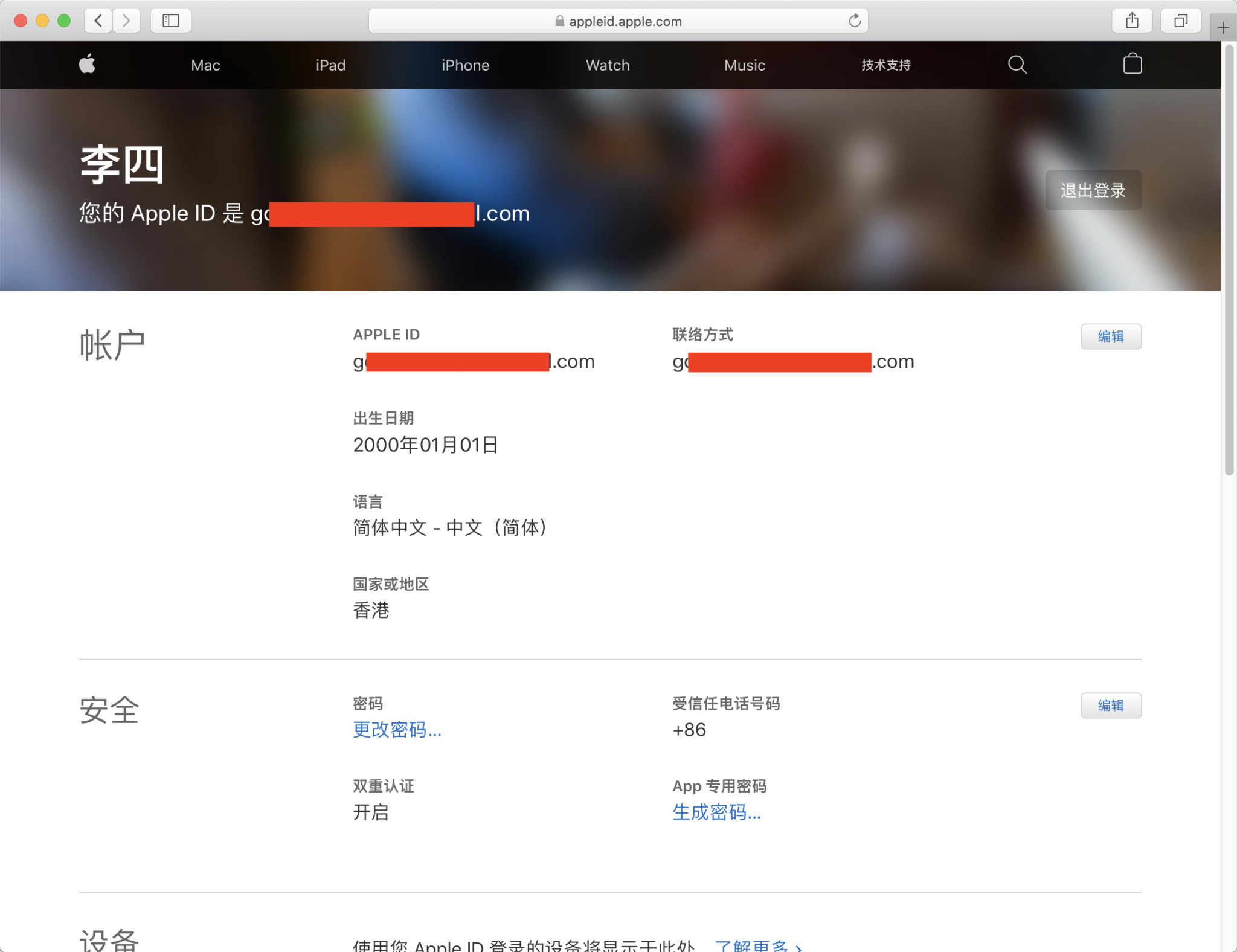
Task: Select the Music navigation item
Action: (x=744, y=65)
